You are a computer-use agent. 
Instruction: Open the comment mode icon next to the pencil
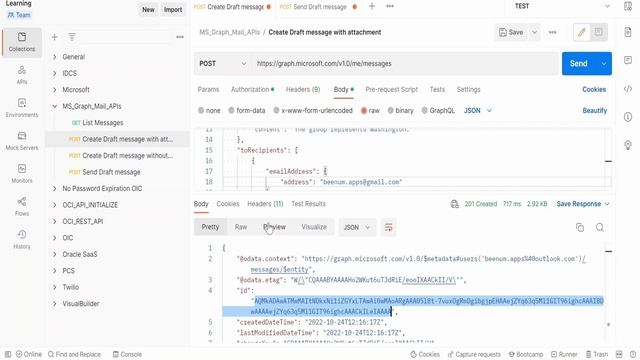coord(598,32)
